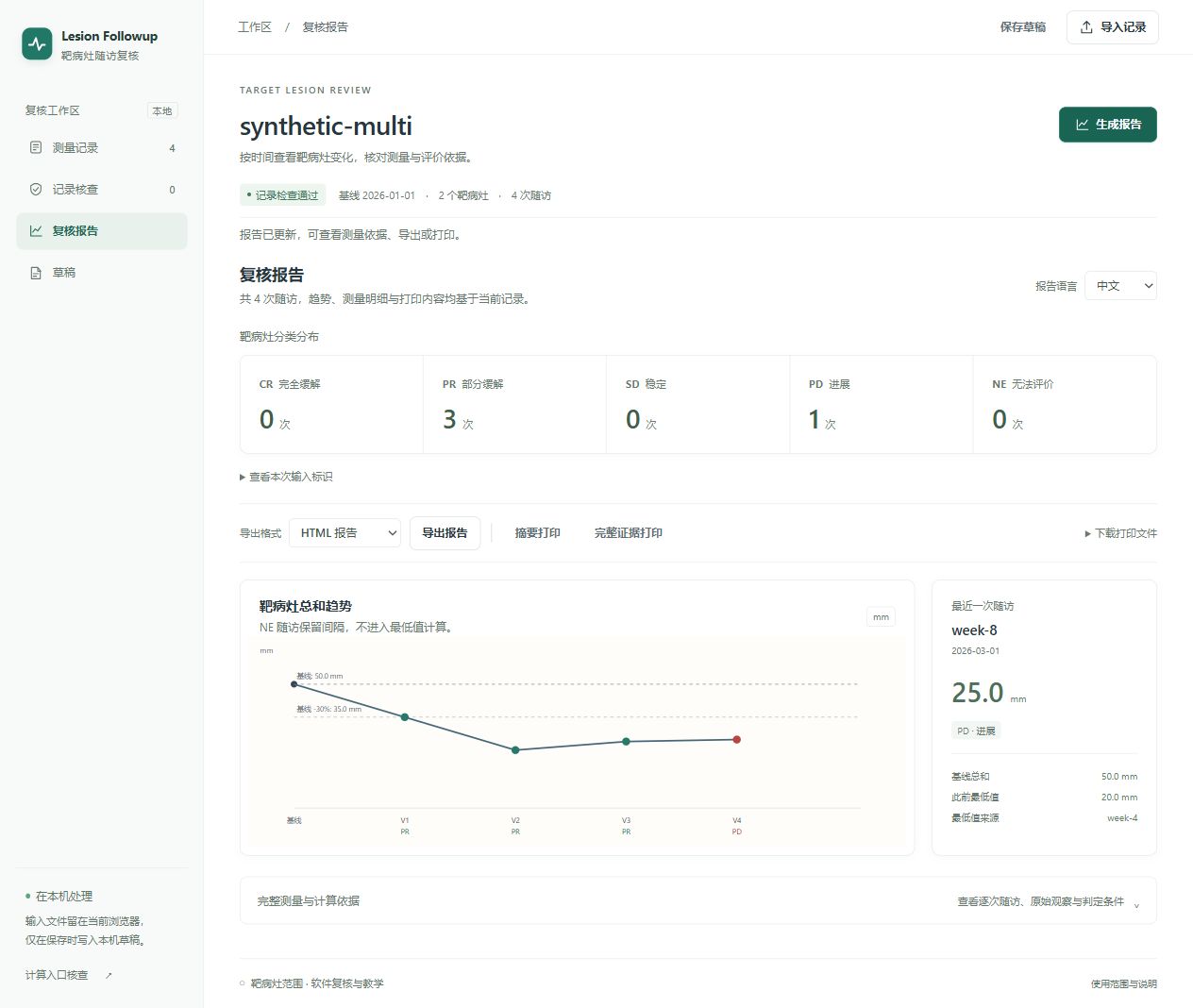The height and width of the screenshot is (1008, 1193).
Task: Click the PD · 进展 badge in latest visit
Action: click(x=976, y=731)
